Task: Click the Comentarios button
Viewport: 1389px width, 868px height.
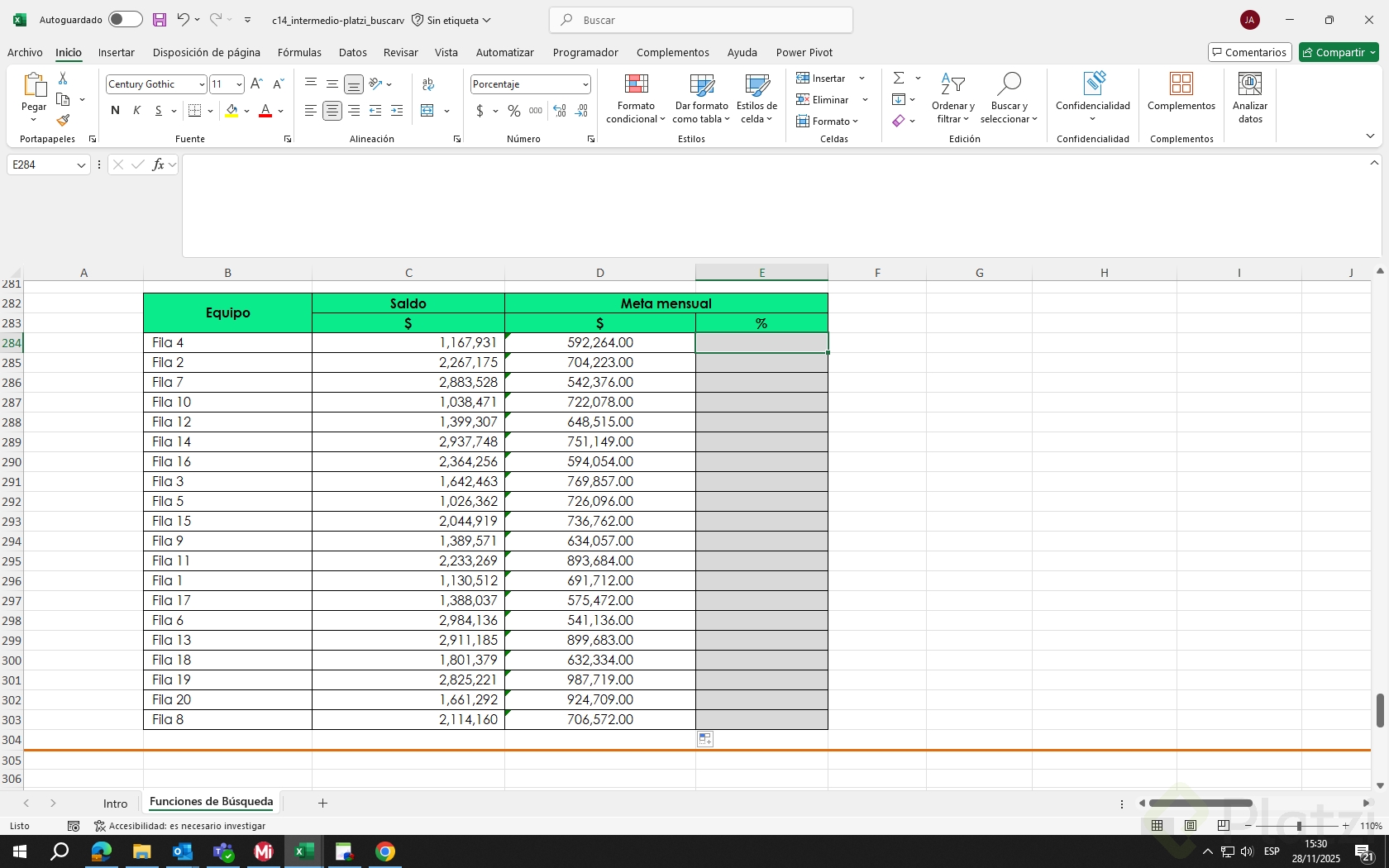Action: (x=1249, y=52)
